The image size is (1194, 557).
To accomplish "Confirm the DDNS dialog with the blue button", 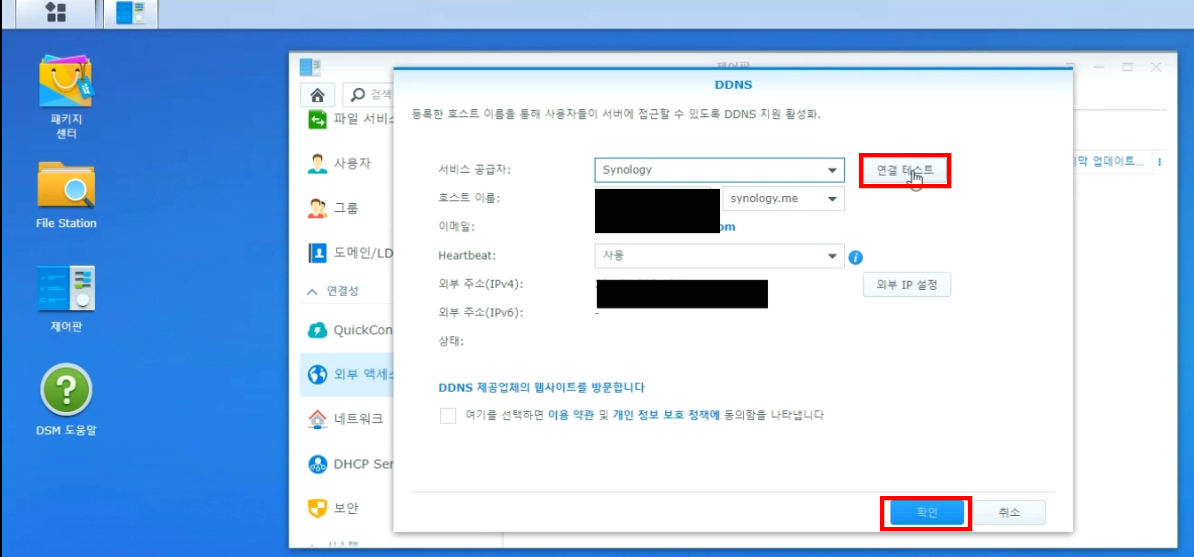I will [x=927, y=513].
